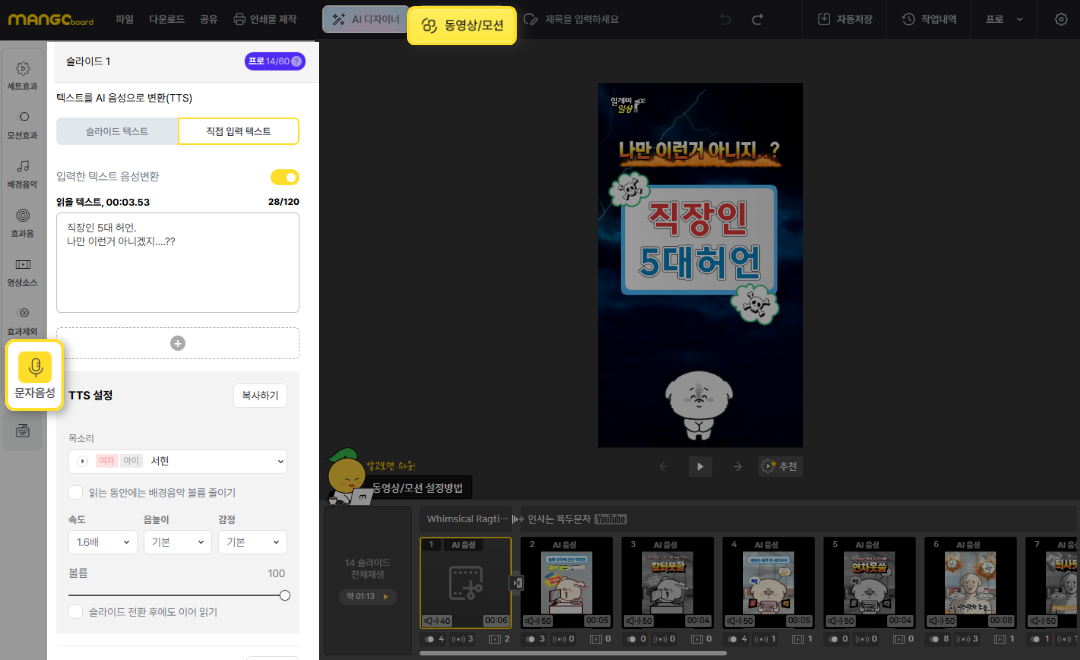Screen dimensions: 1080x660
Task: Toggle 입력한 텍스트 음성변환 switch
Action: 285,177
